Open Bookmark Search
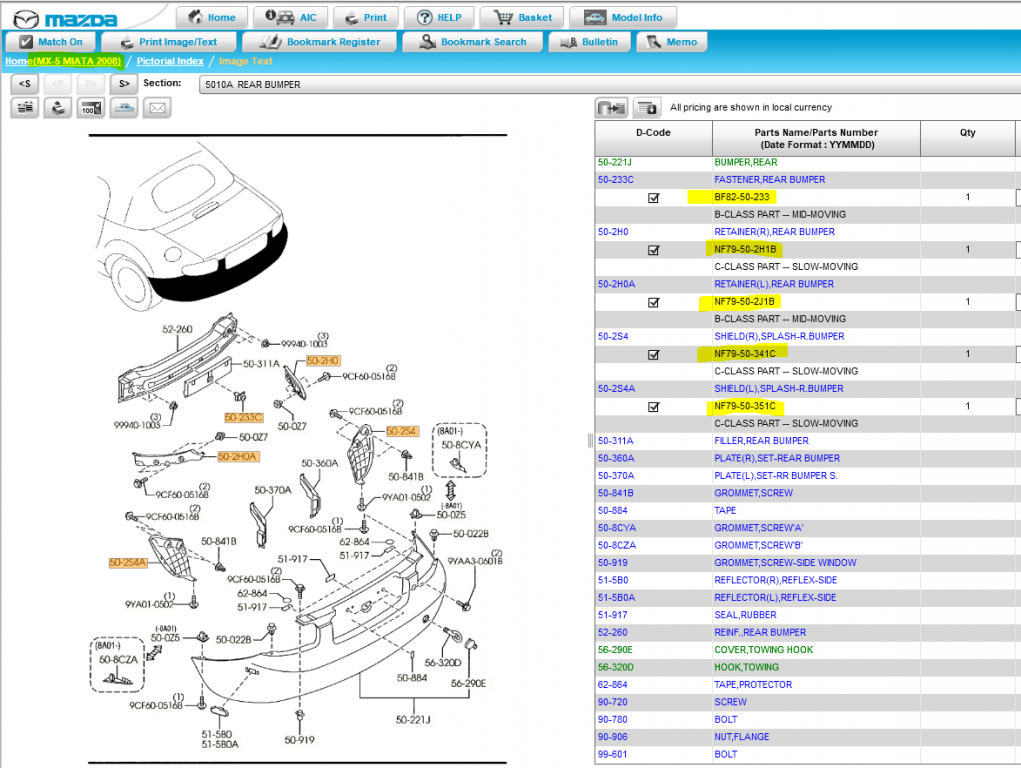 click(473, 42)
